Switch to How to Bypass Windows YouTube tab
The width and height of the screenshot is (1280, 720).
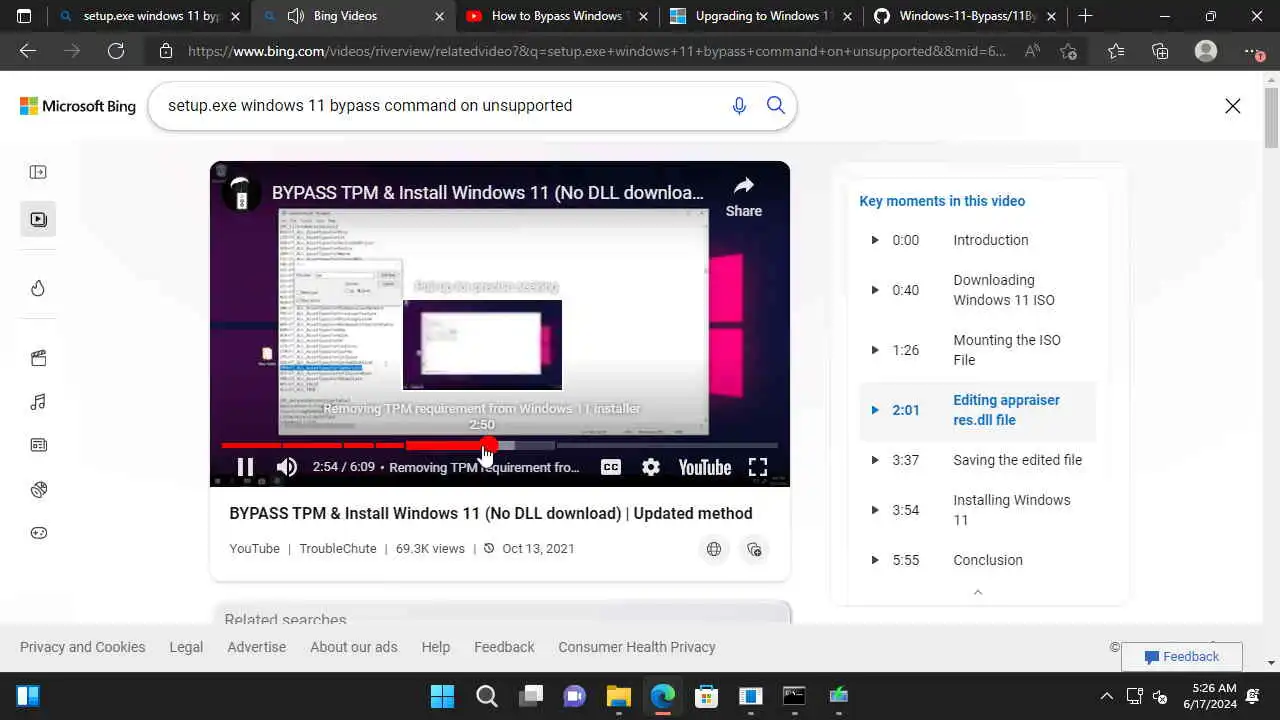point(556,16)
